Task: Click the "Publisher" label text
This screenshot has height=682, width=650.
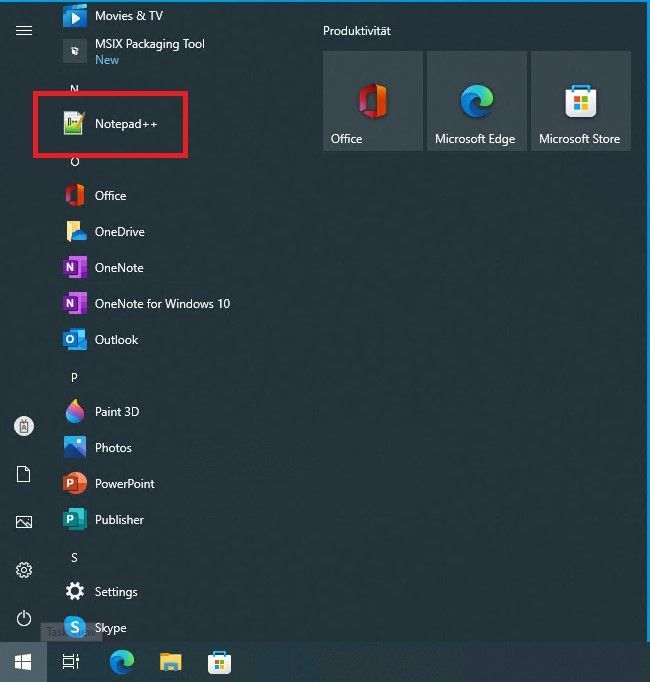Action: point(119,520)
